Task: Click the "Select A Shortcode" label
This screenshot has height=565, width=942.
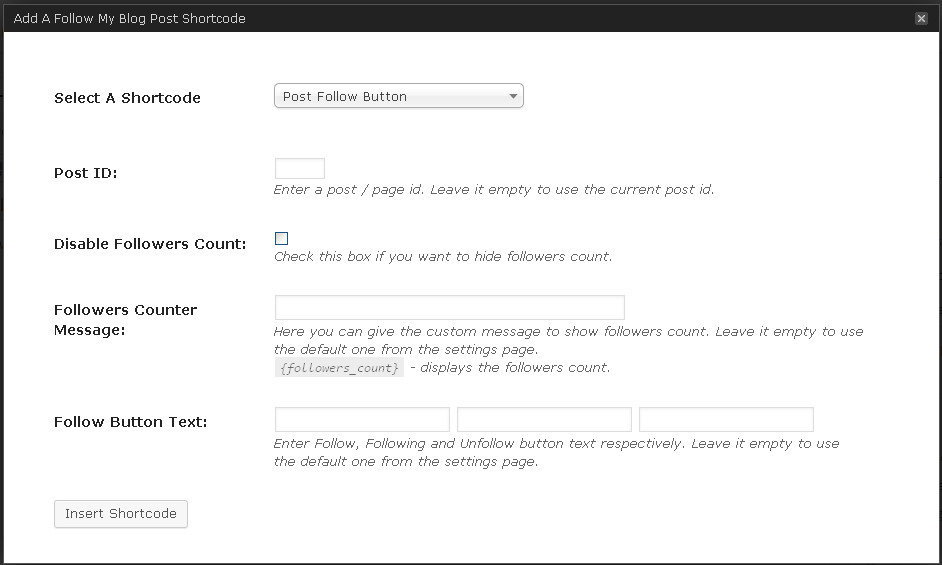Action: pos(127,98)
